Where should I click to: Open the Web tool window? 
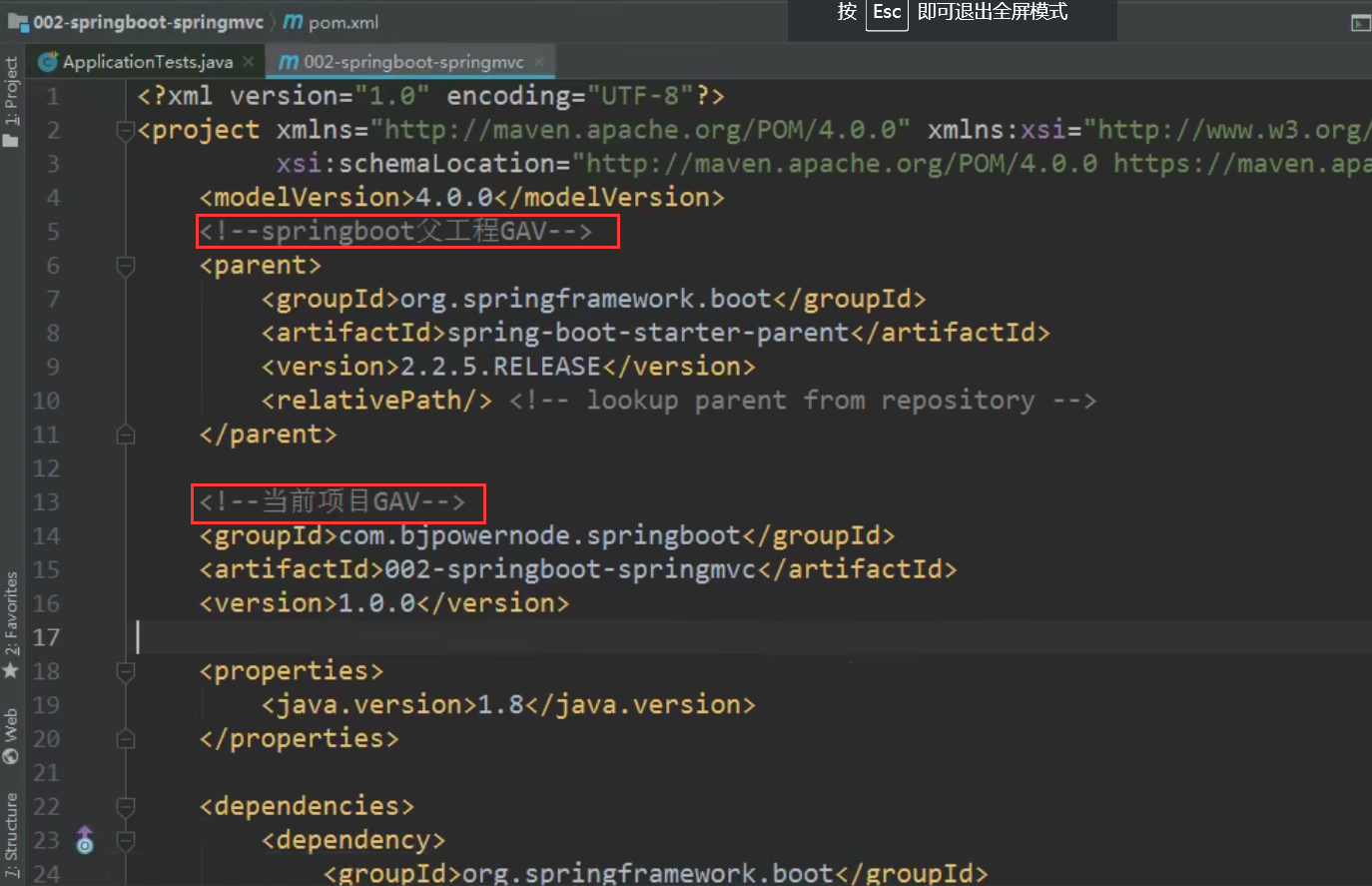coord(11,736)
